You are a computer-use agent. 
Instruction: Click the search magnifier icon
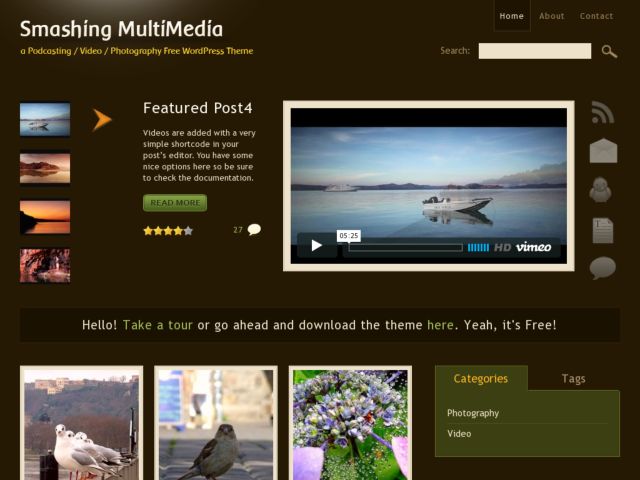point(609,51)
